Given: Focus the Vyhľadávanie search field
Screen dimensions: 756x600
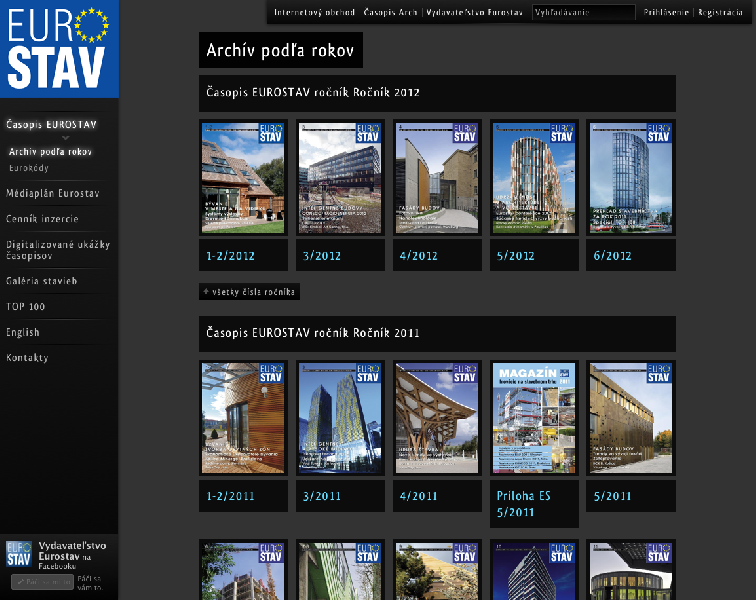Looking at the screenshot, I should (x=583, y=13).
